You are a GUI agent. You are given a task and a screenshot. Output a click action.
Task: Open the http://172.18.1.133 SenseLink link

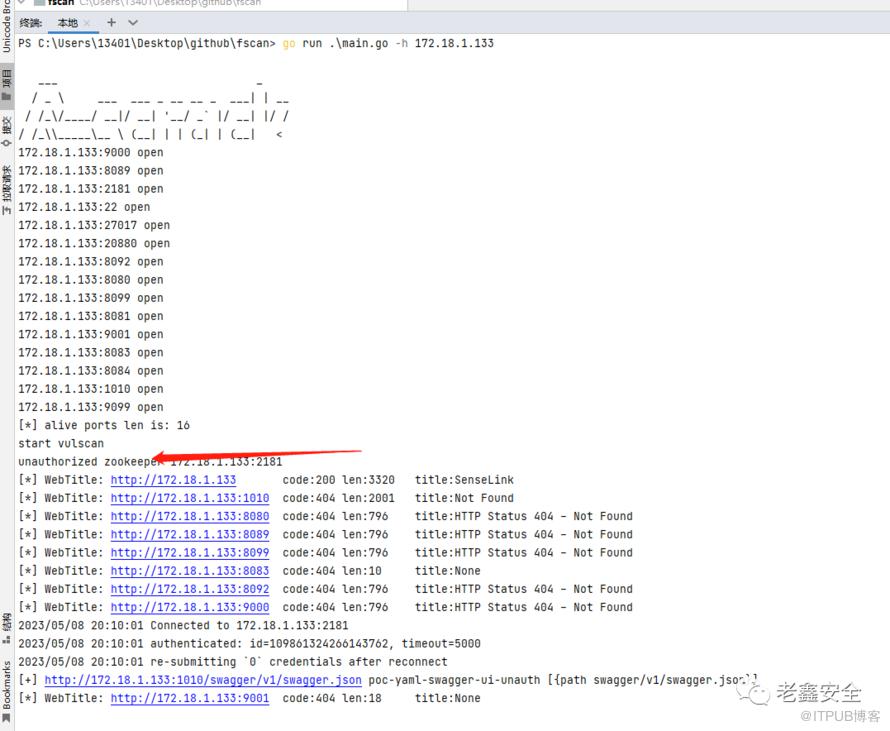pos(173,480)
